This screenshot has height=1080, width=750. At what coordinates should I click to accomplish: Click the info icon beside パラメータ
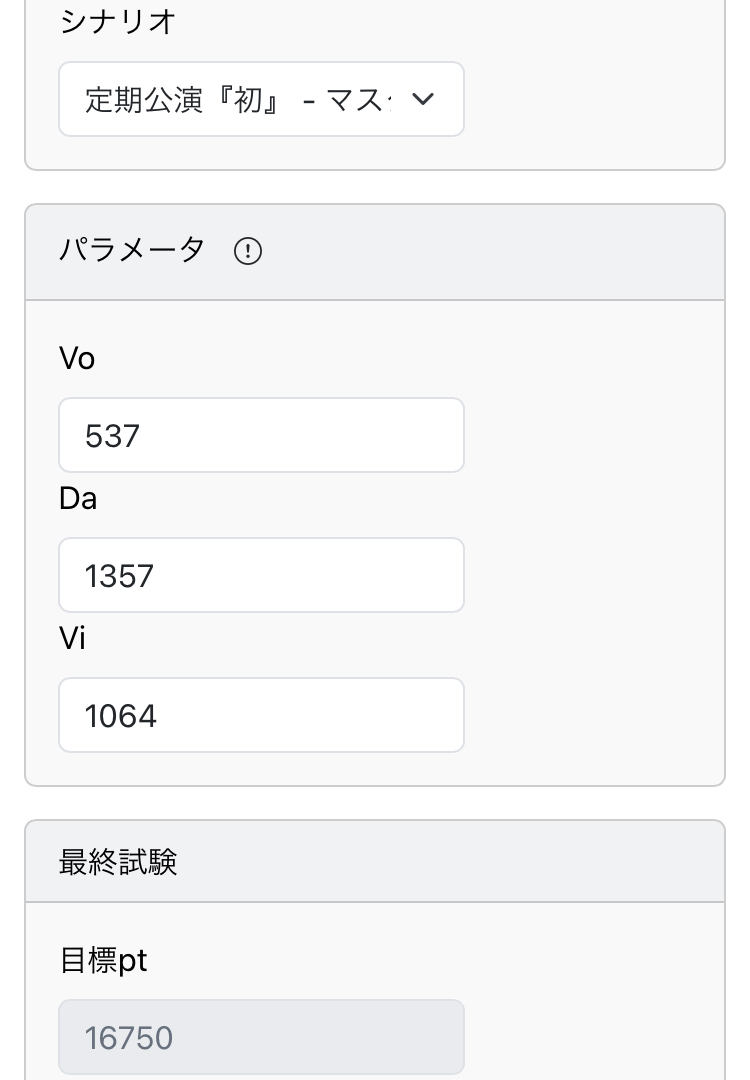[247, 251]
